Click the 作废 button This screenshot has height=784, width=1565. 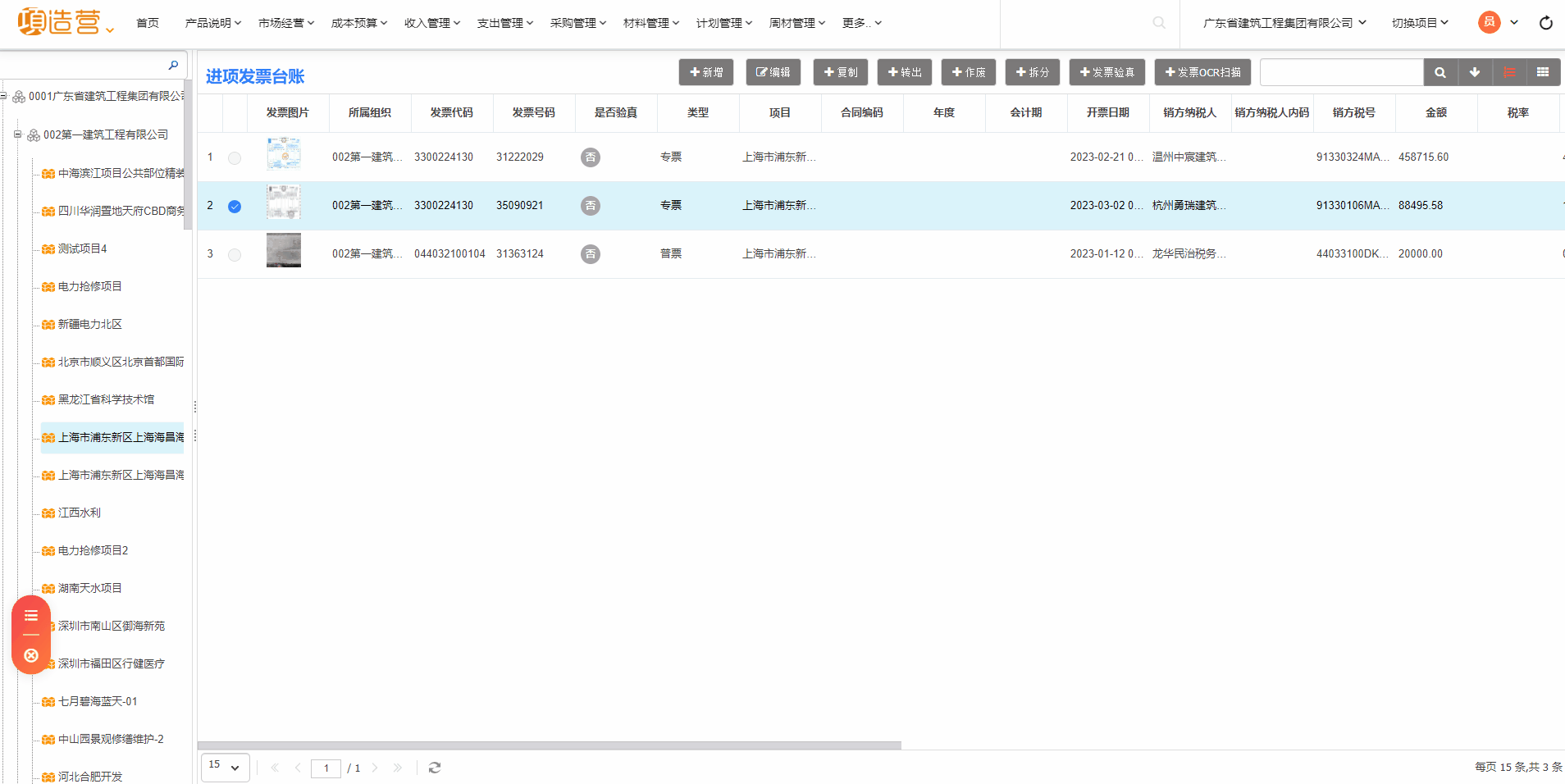[x=969, y=72]
